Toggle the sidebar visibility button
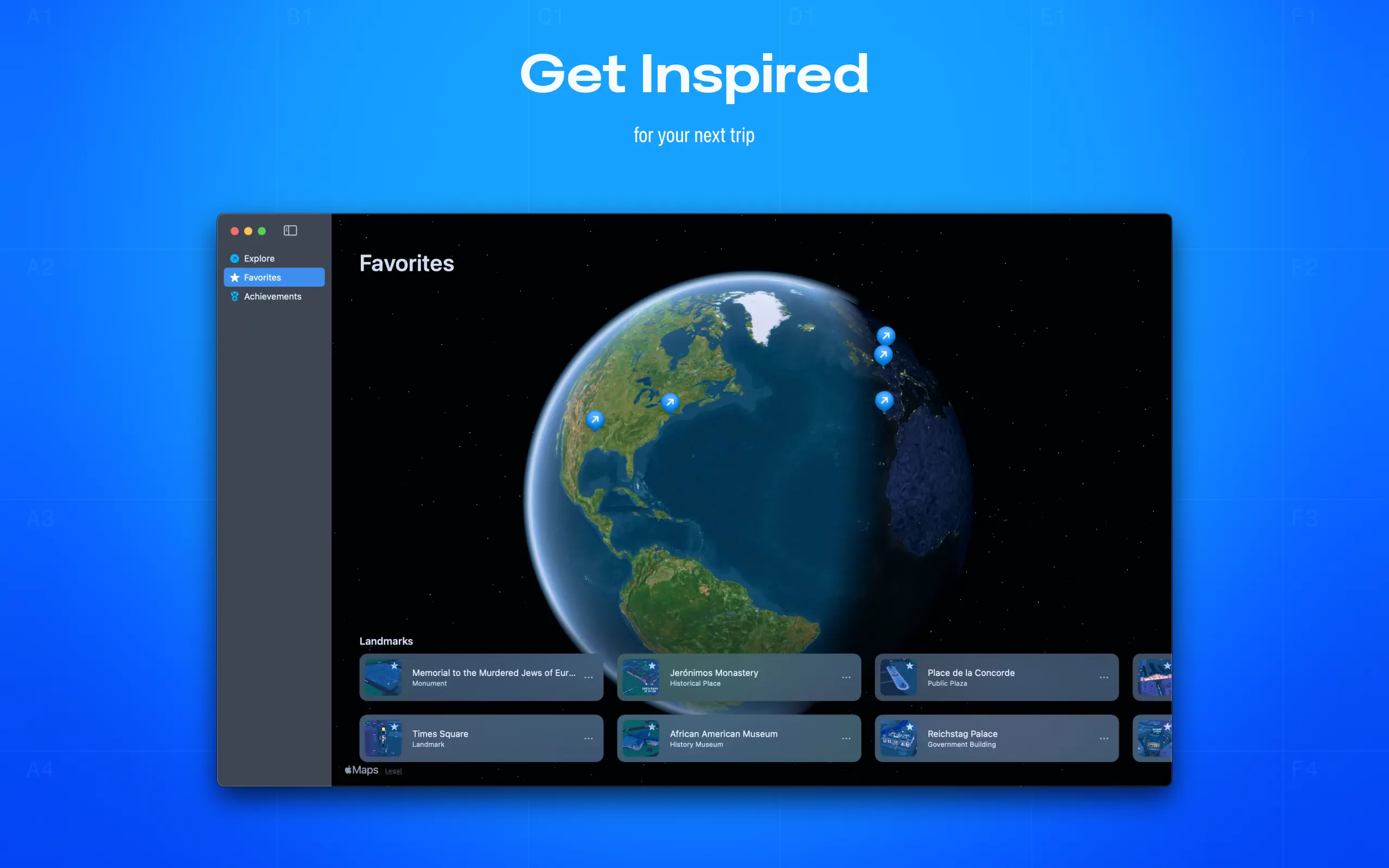 (x=290, y=231)
